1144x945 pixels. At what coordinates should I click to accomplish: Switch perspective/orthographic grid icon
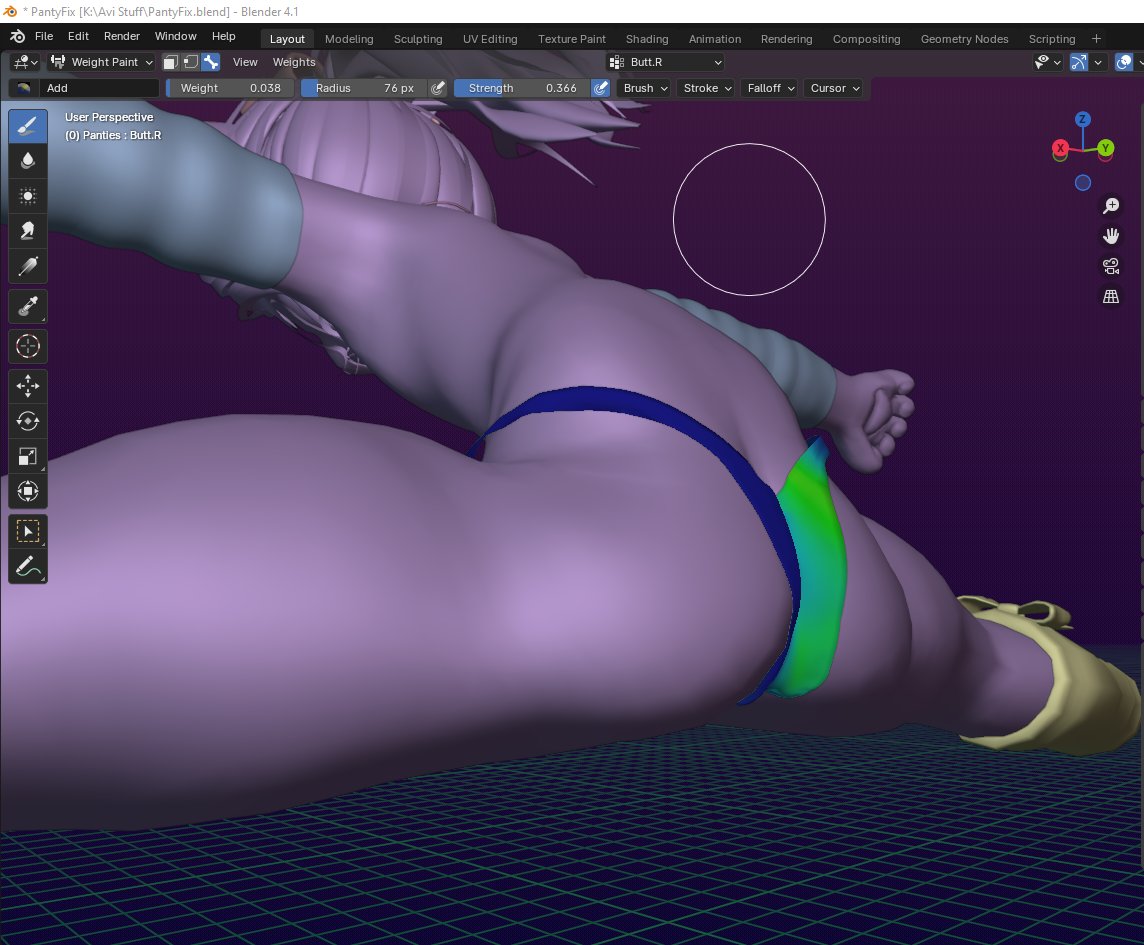coord(1110,296)
